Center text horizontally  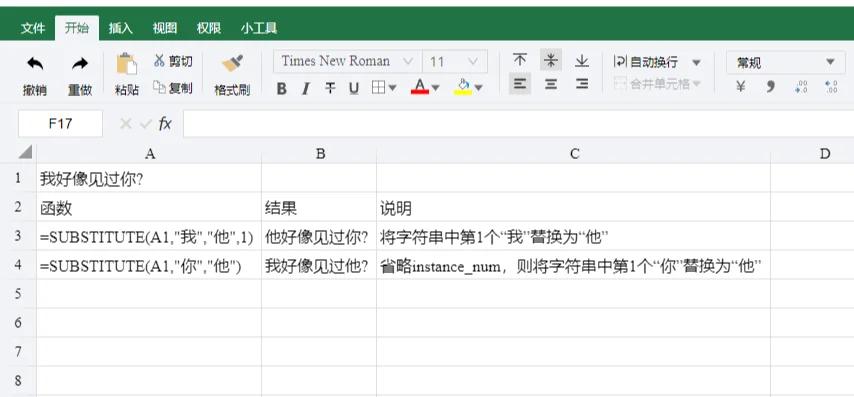tap(551, 84)
